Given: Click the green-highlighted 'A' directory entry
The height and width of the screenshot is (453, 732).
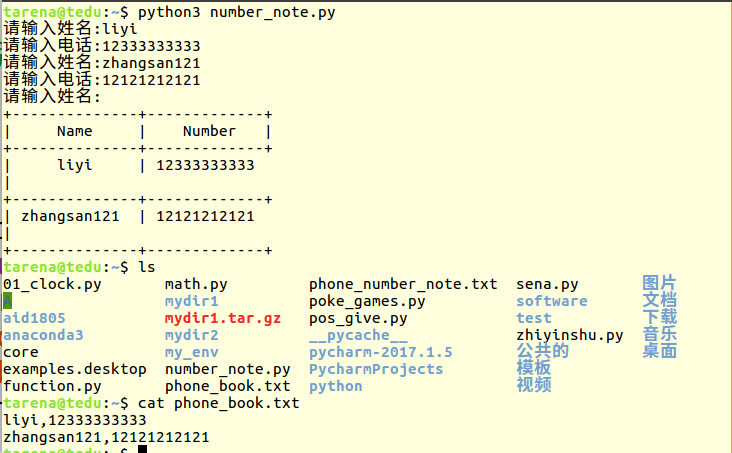Looking at the screenshot, I should 7,301.
